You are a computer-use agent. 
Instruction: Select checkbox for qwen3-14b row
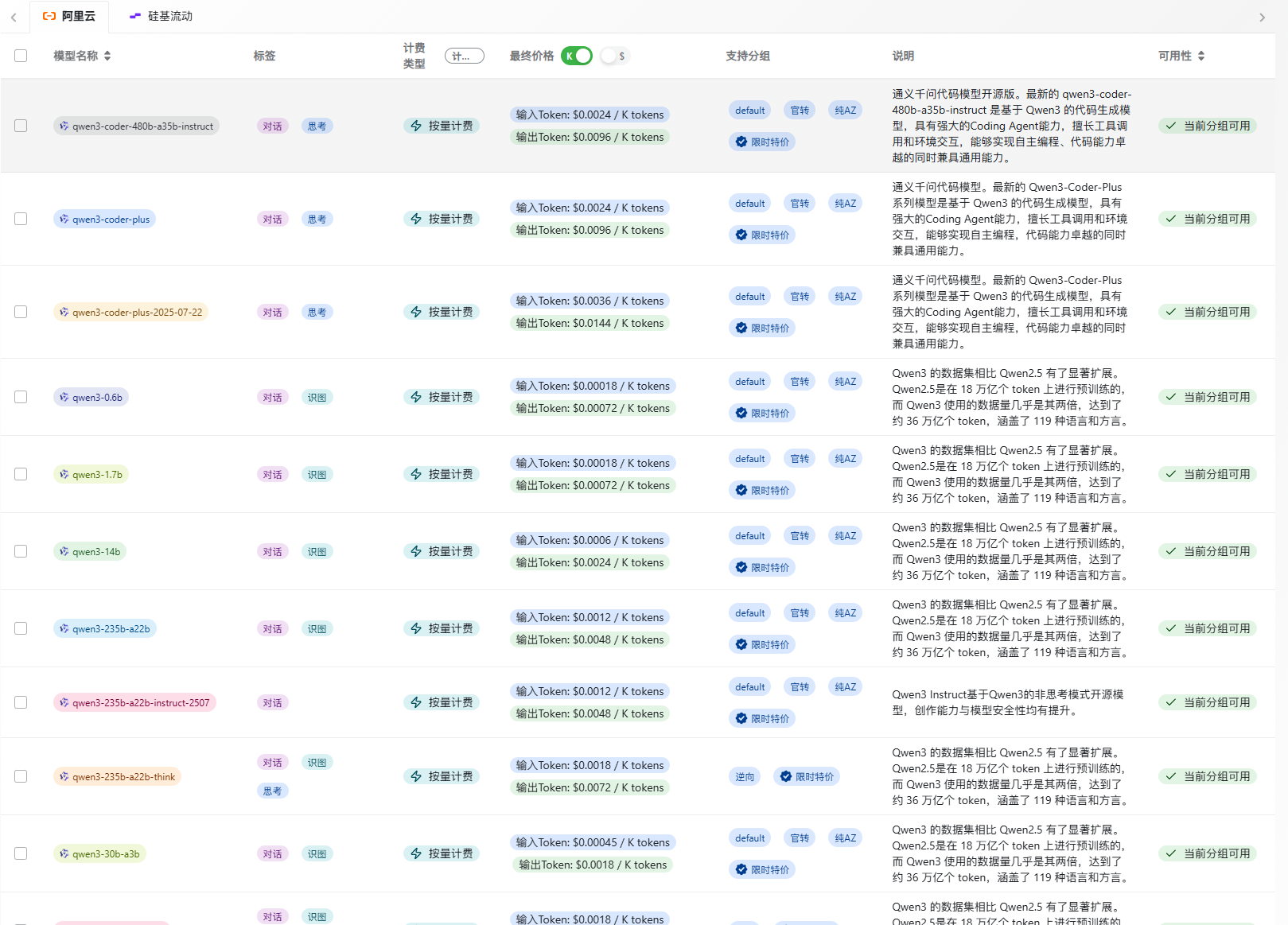pos(21,551)
